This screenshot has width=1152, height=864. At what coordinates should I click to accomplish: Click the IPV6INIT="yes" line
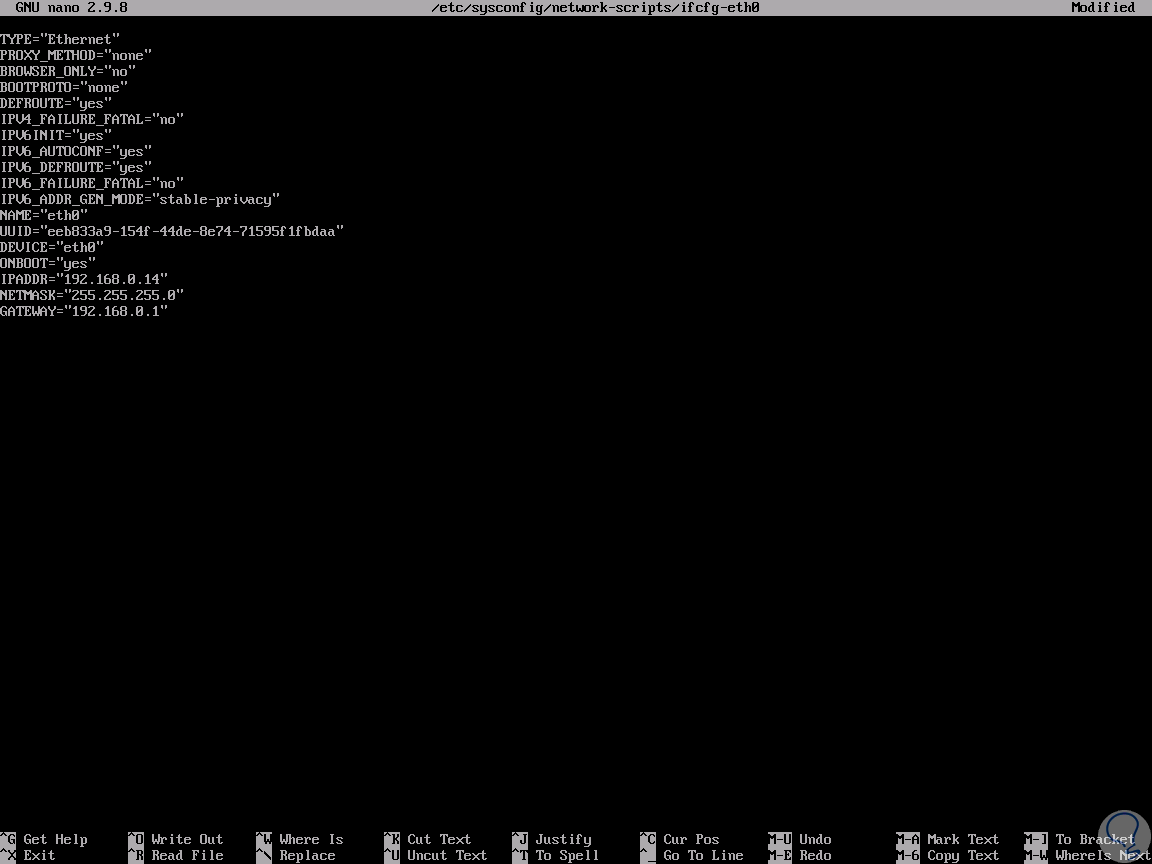coord(56,135)
